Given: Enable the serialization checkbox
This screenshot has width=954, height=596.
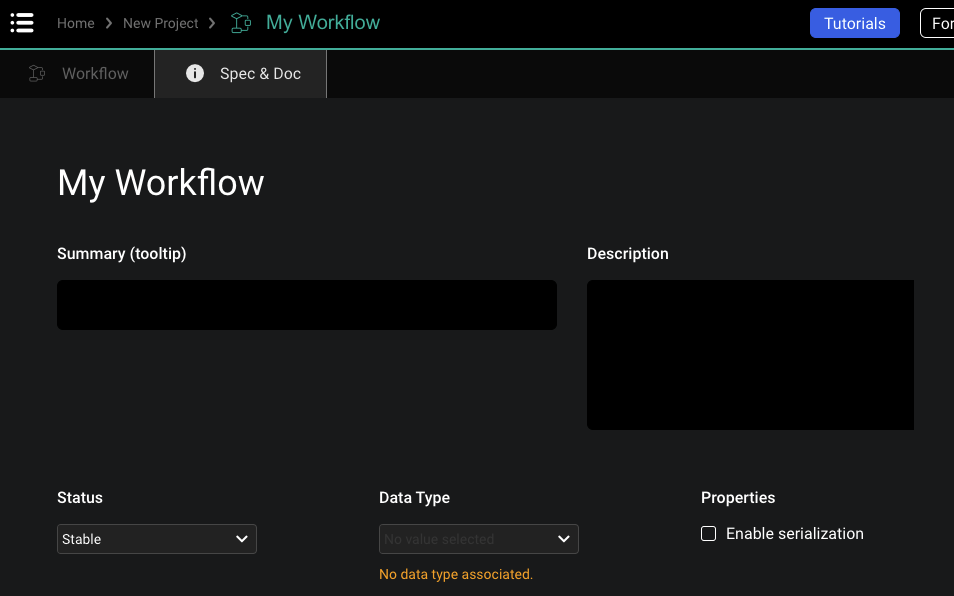Looking at the screenshot, I should 708,533.
